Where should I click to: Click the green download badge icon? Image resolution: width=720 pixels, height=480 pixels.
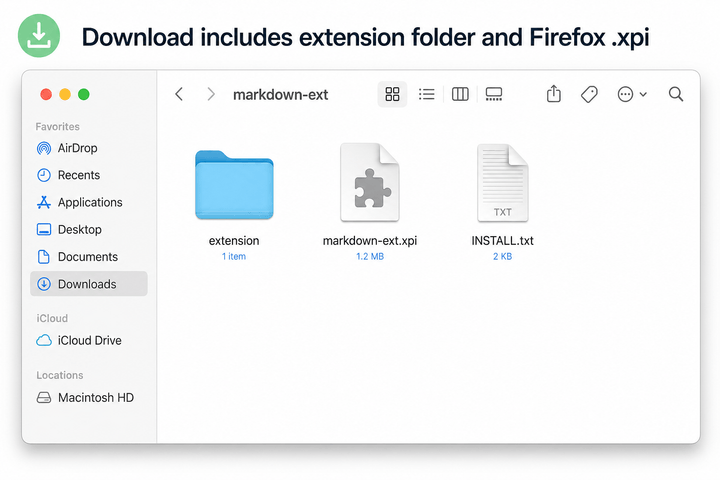(39, 35)
